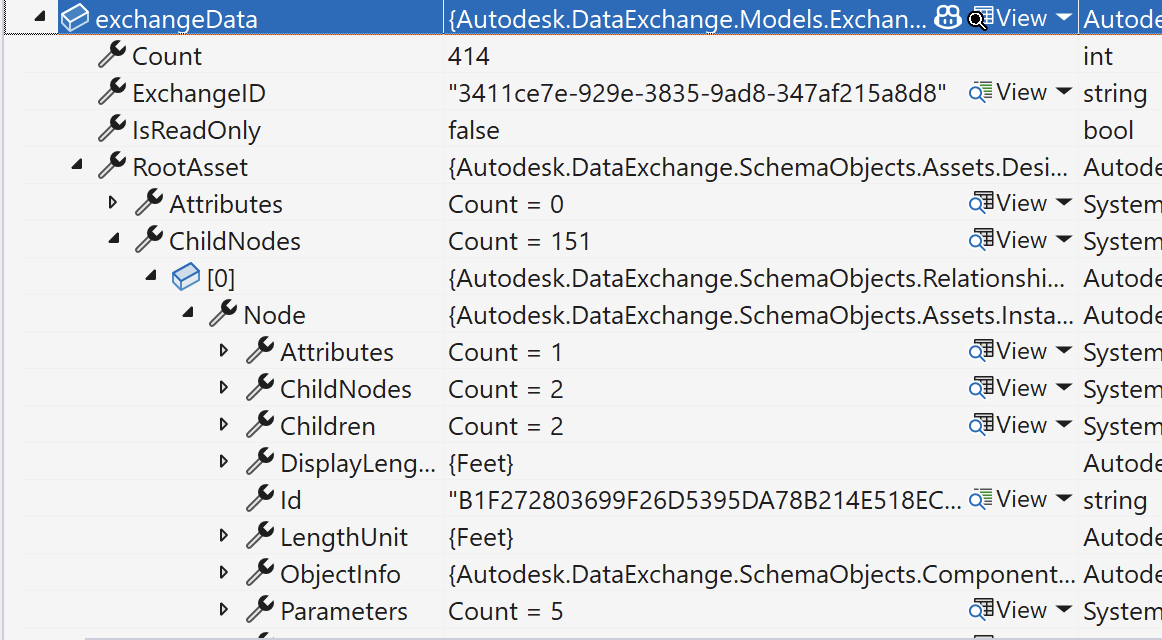Viewport: 1162px width, 640px height.
Task: Open View visualizer for ChildNodes Count = 2
Action: coord(1008,388)
